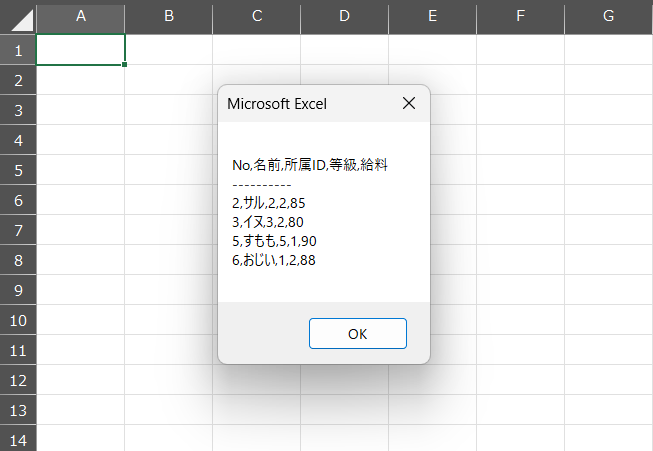653x451 pixels.
Task: Close the Microsoft Excel message box
Action: coord(409,103)
